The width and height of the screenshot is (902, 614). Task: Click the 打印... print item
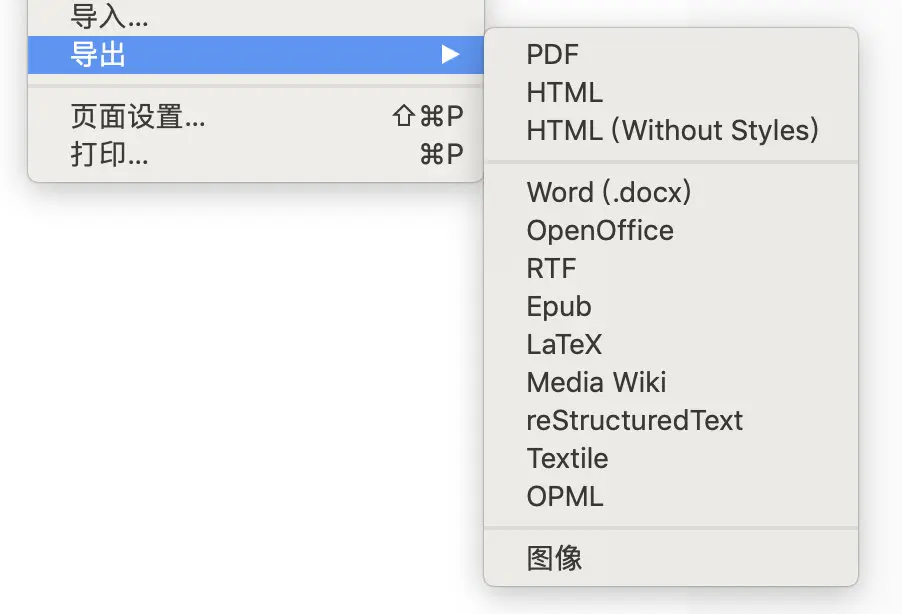[109, 155]
